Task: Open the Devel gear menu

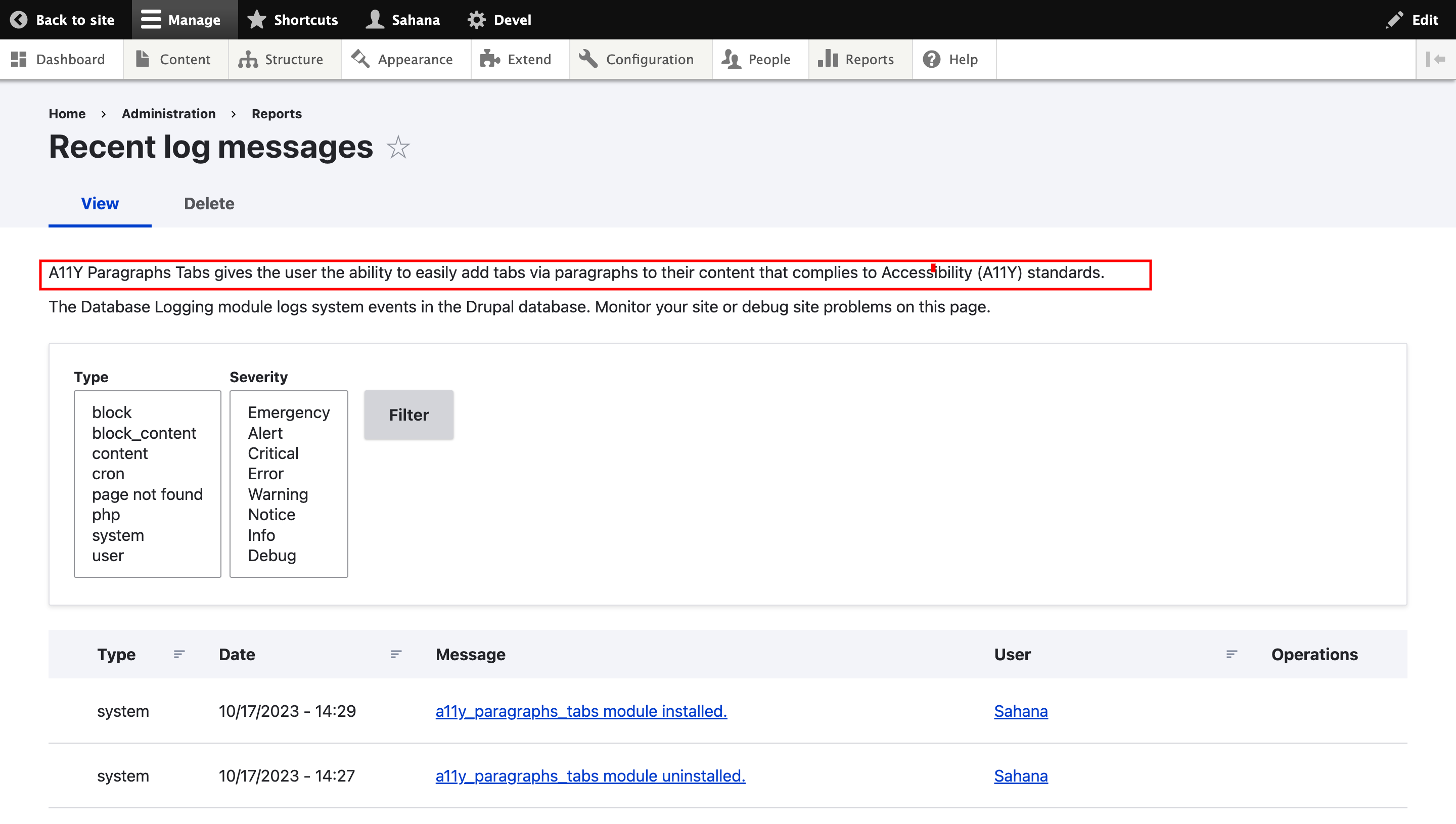Action: (x=499, y=20)
